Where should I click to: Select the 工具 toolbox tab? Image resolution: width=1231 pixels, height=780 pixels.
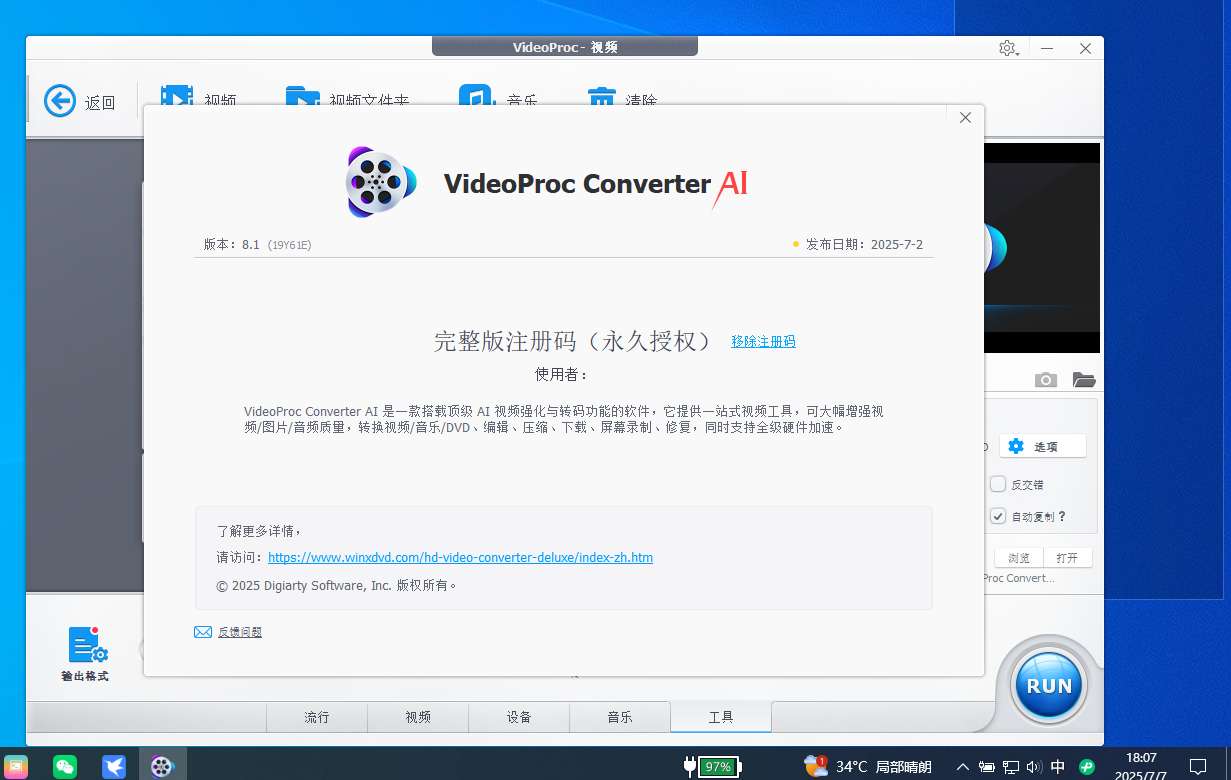click(x=721, y=717)
